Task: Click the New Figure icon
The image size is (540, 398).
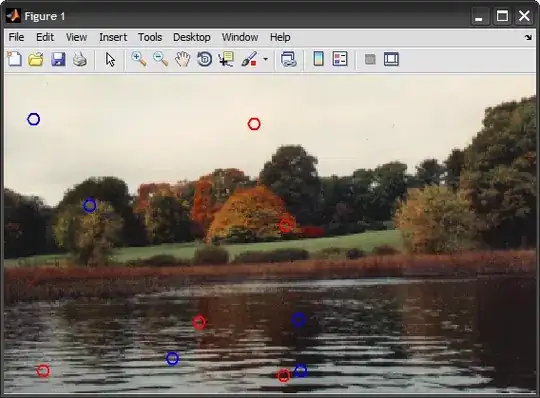Action: pos(14,59)
